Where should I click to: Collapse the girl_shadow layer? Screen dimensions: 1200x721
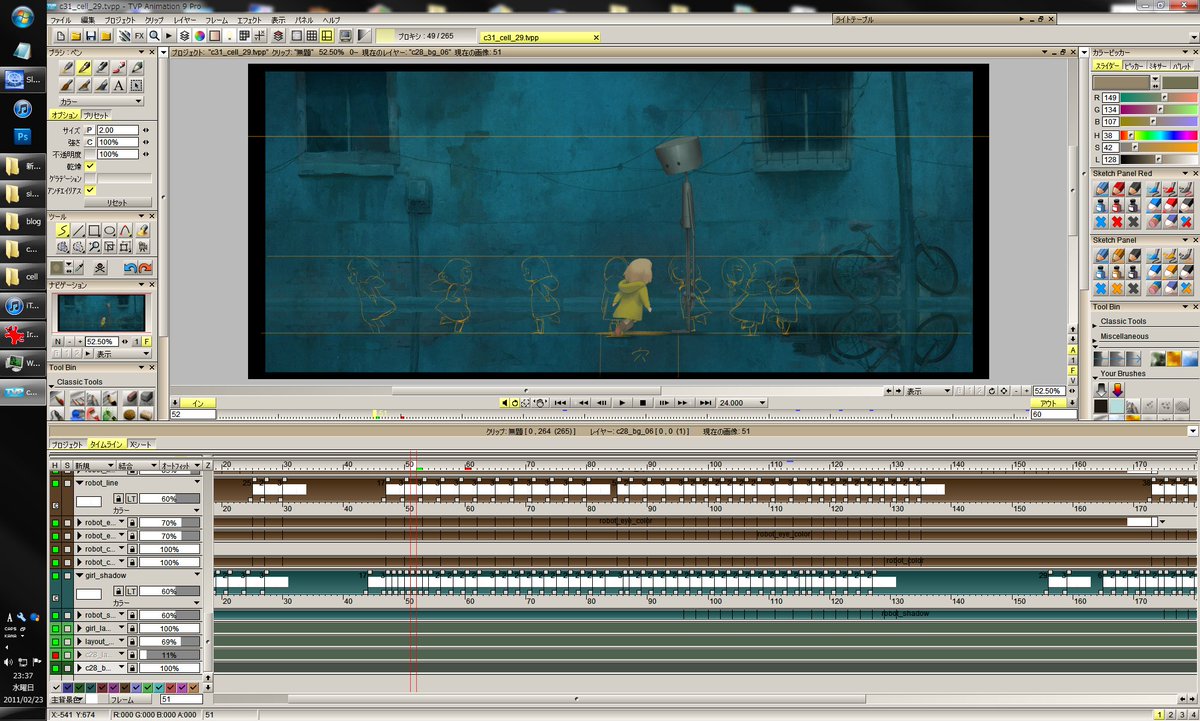[x=80, y=576]
